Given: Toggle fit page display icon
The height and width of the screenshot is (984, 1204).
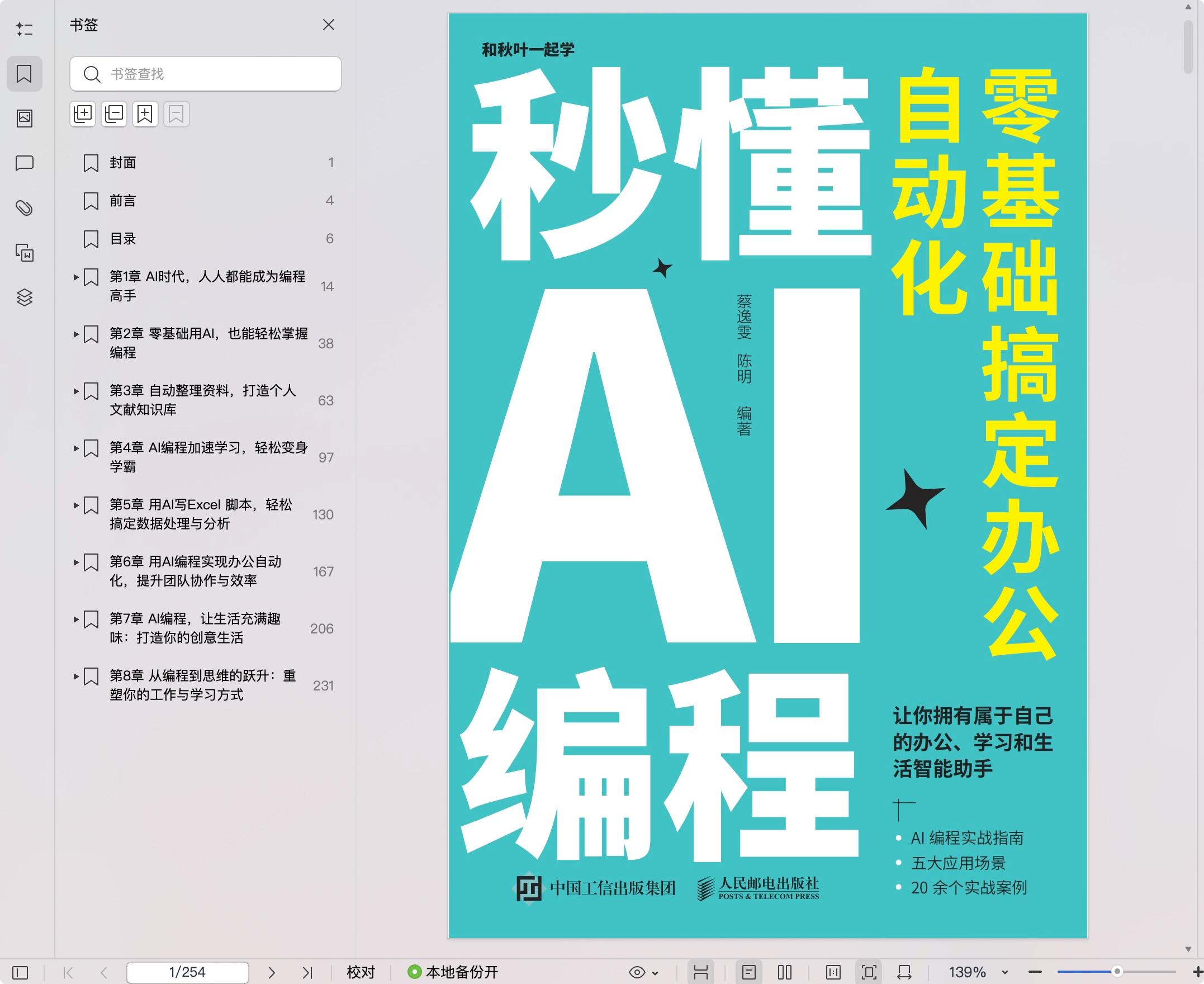Looking at the screenshot, I should pyautogui.click(x=869, y=973).
